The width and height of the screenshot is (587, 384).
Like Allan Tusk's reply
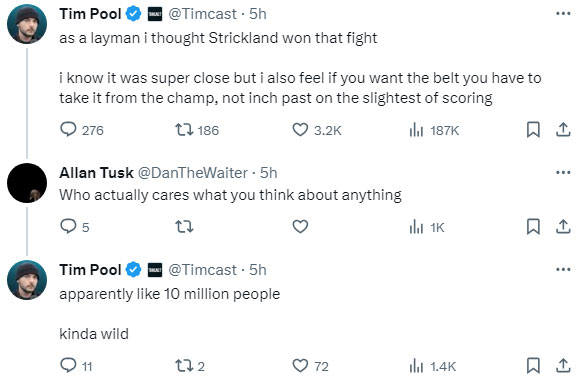(300, 227)
